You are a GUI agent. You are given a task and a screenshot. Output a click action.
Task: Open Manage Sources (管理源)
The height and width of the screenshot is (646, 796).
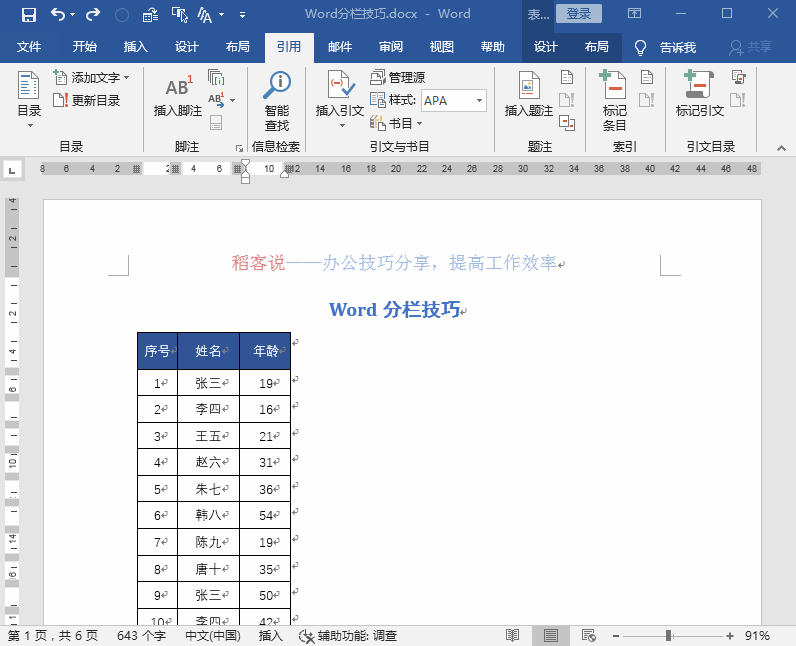point(397,78)
